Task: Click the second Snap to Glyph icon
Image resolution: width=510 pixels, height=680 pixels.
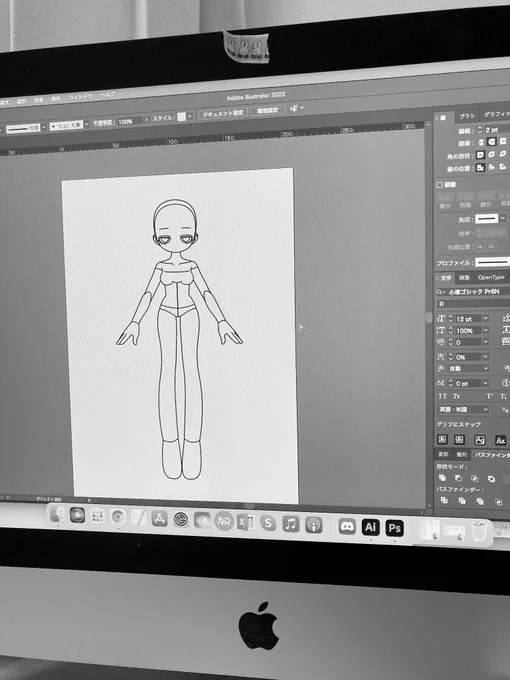Action: (459, 440)
